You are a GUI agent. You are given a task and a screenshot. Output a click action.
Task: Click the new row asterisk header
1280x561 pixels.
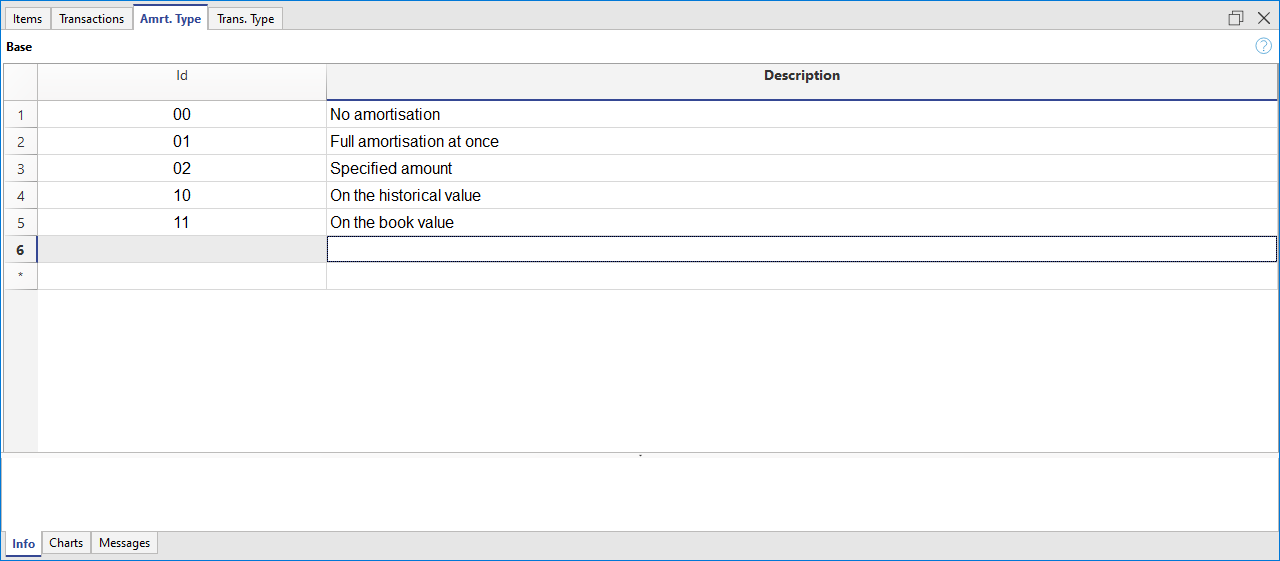20,277
